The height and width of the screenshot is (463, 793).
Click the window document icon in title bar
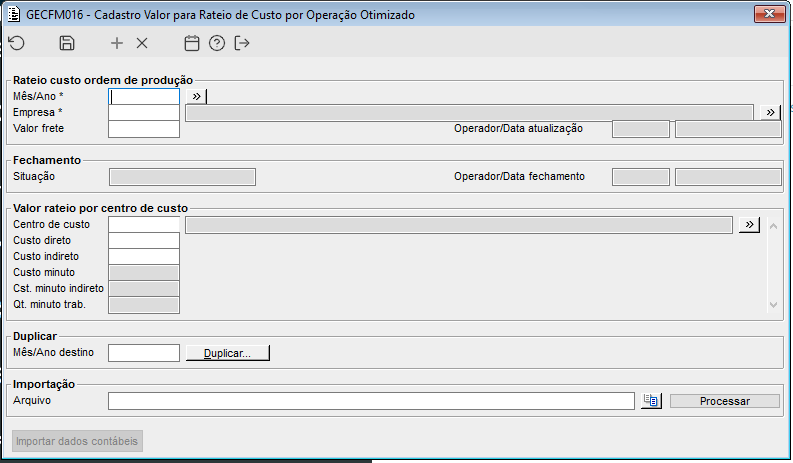(13, 15)
